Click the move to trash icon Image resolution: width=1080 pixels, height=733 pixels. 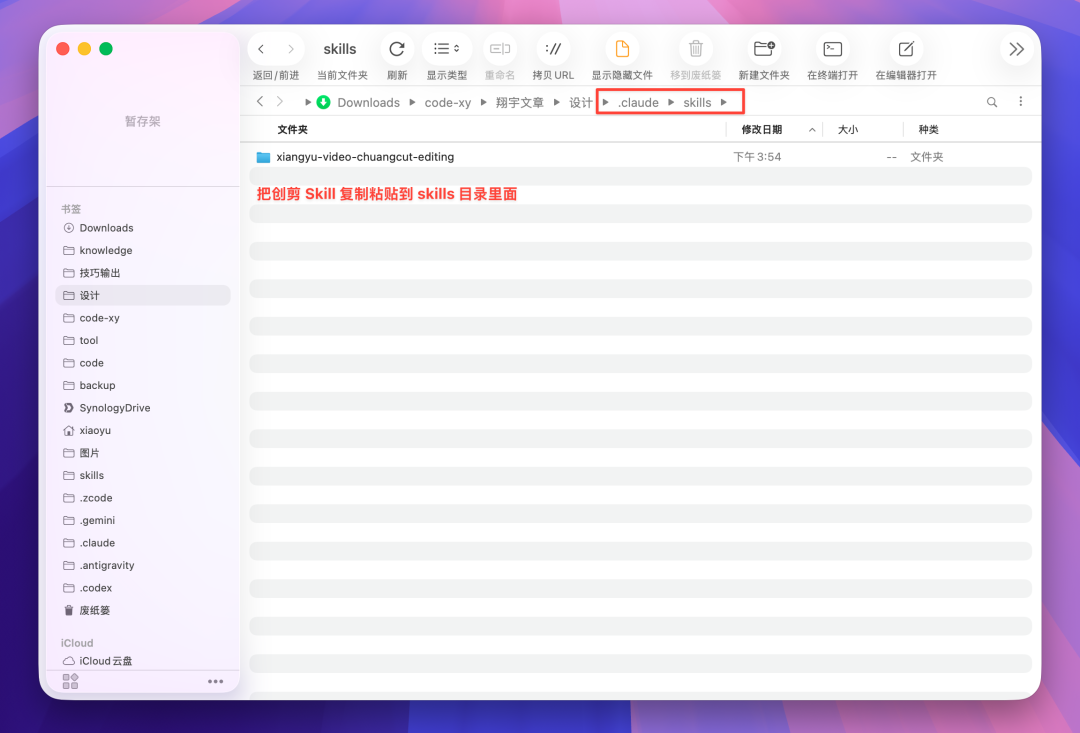coord(696,49)
